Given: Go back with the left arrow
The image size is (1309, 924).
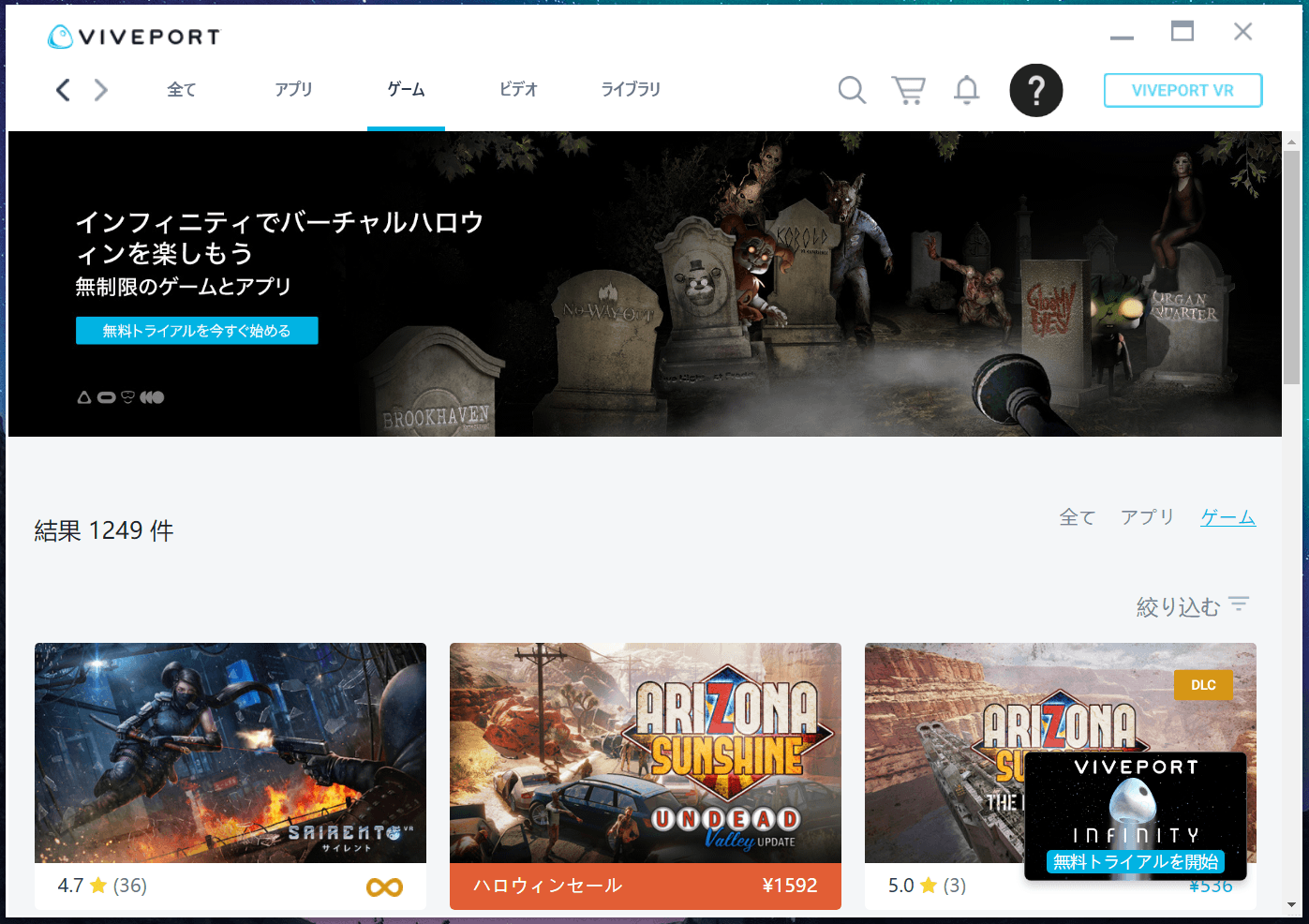Looking at the screenshot, I should 63,90.
